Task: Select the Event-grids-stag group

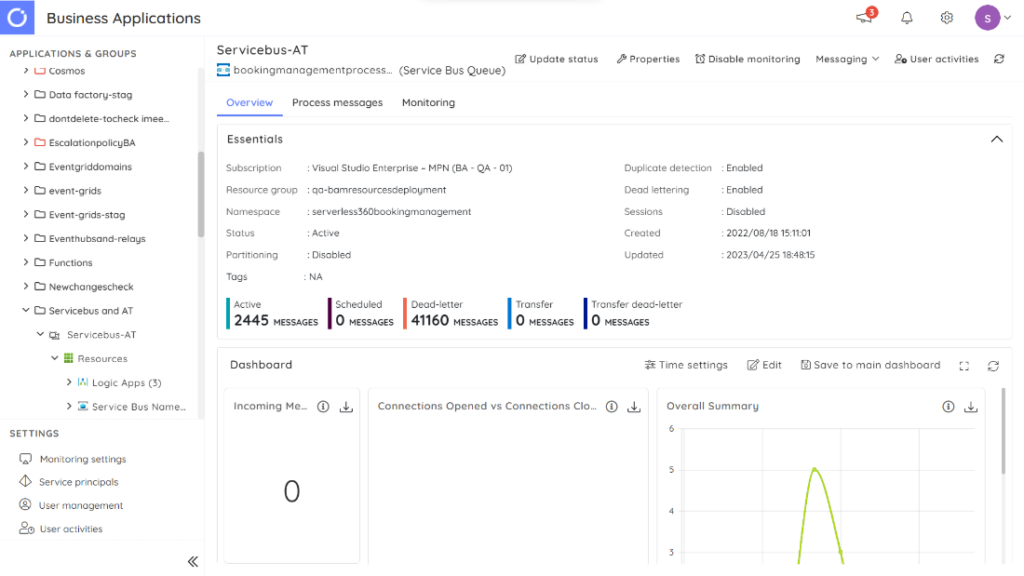Action: [x=87, y=215]
